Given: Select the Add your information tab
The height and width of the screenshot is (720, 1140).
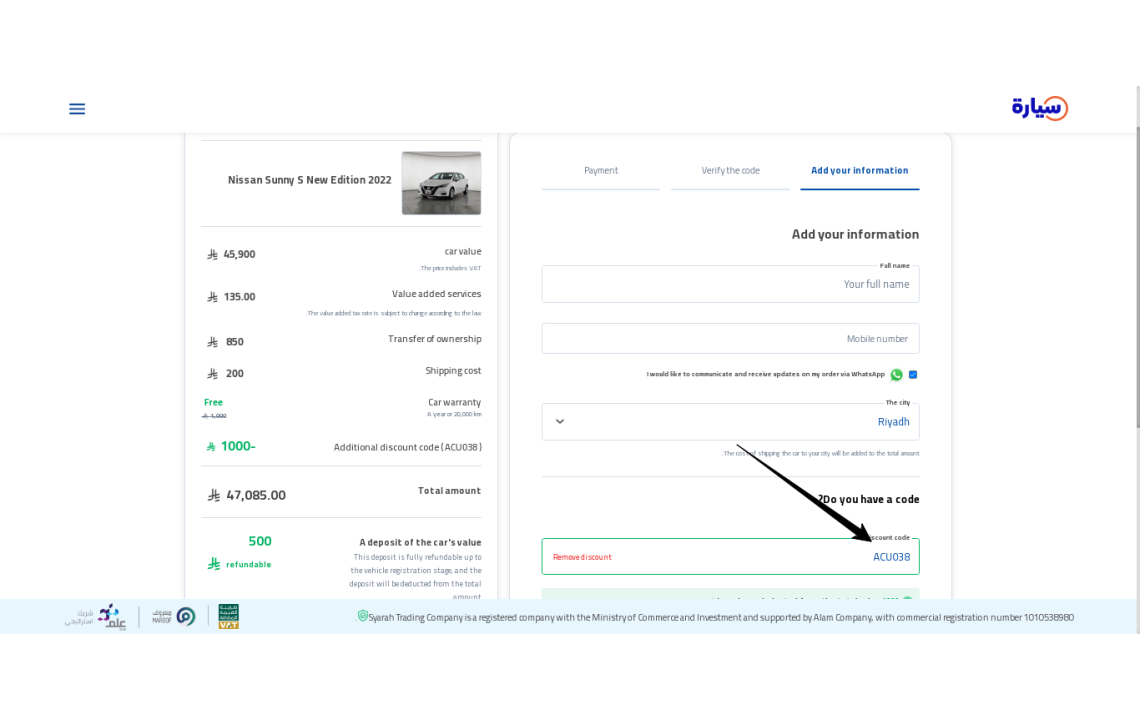Looking at the screenshot, I should click(859, 171).
